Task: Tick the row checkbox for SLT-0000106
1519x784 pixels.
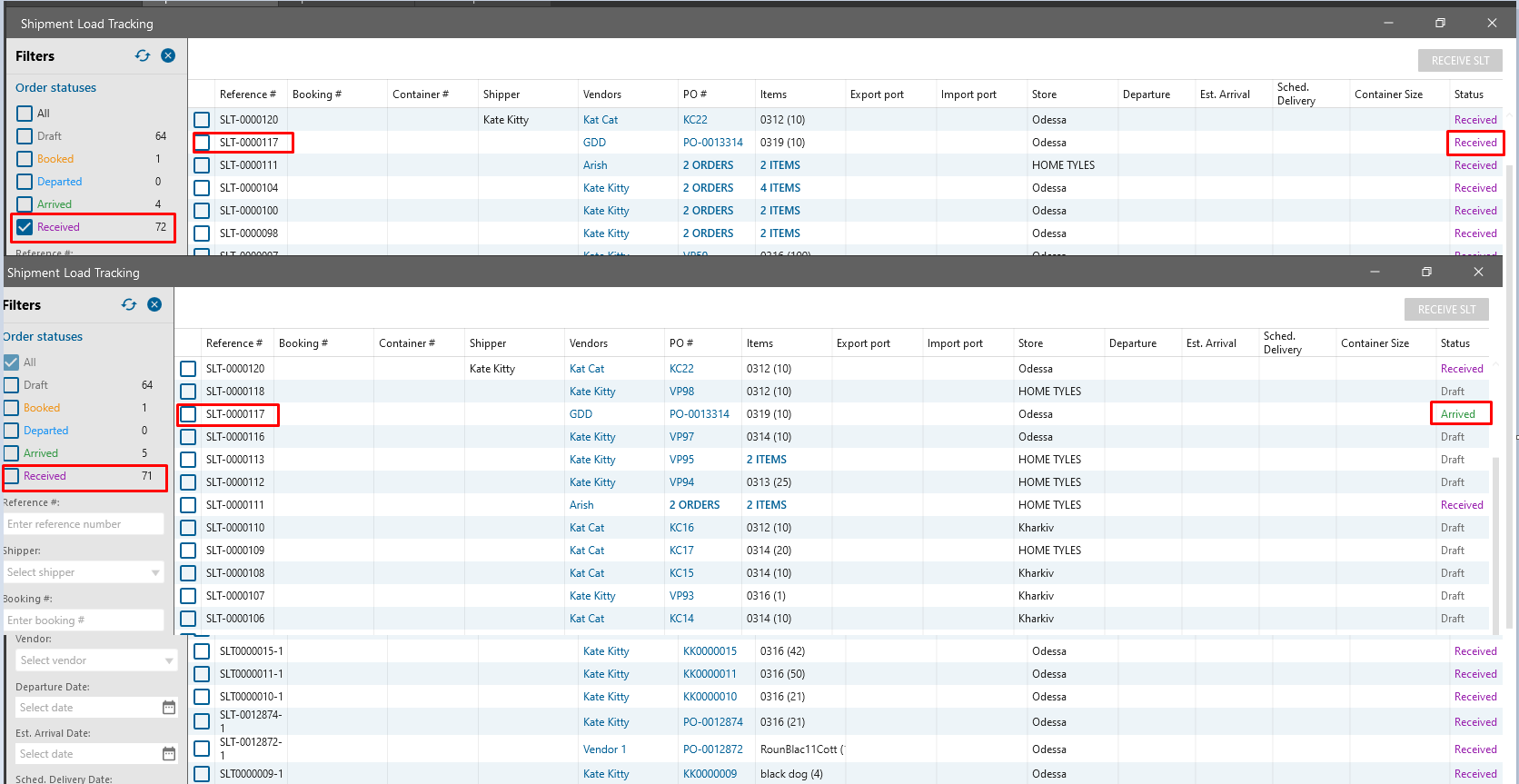Action: click(188, 619)
